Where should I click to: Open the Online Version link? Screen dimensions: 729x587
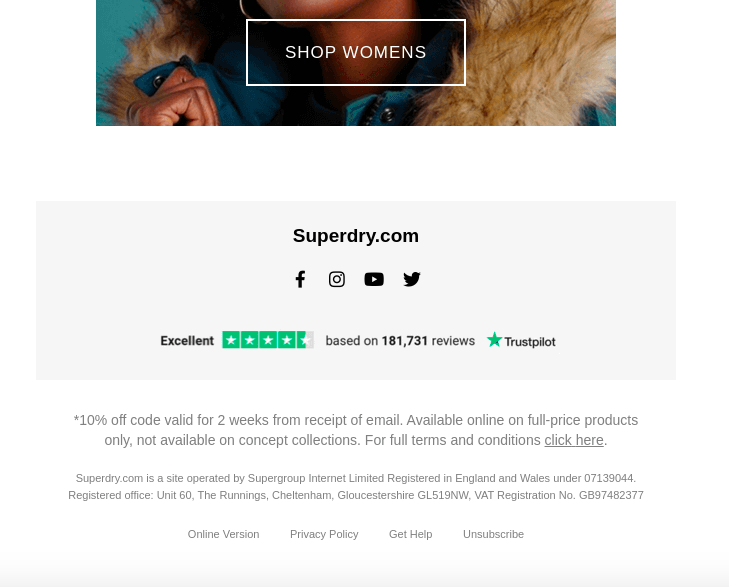pyautogui.click(x=223, y=534)
